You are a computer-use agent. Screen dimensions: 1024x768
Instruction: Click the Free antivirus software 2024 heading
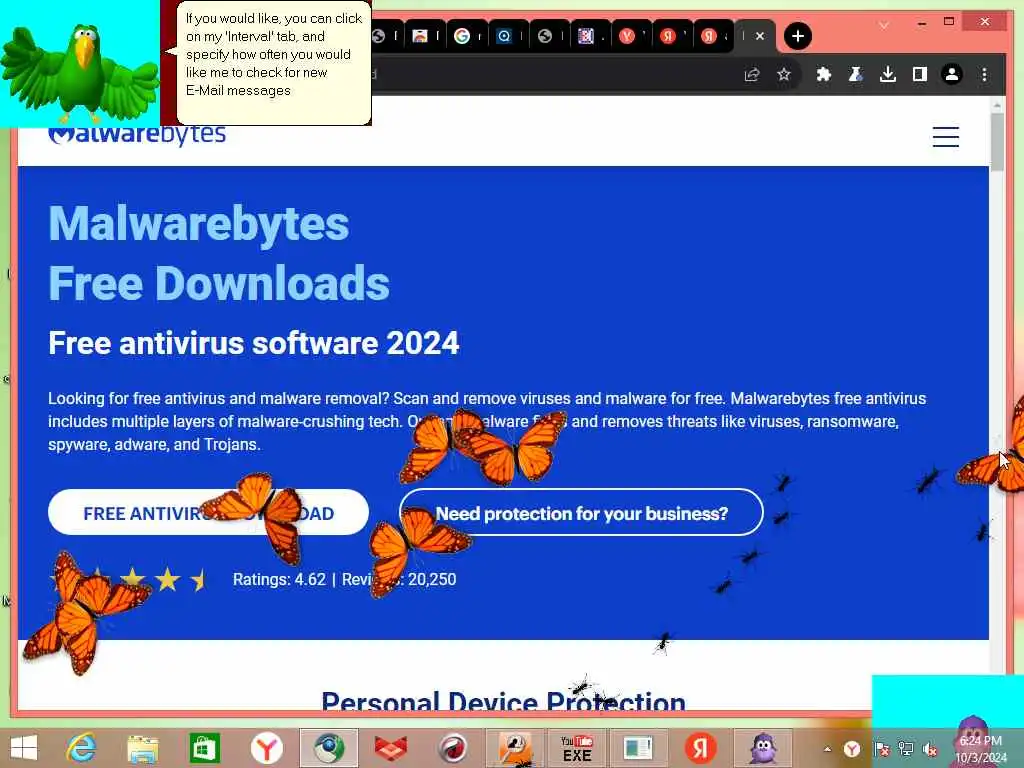click(x=254, y=343)
